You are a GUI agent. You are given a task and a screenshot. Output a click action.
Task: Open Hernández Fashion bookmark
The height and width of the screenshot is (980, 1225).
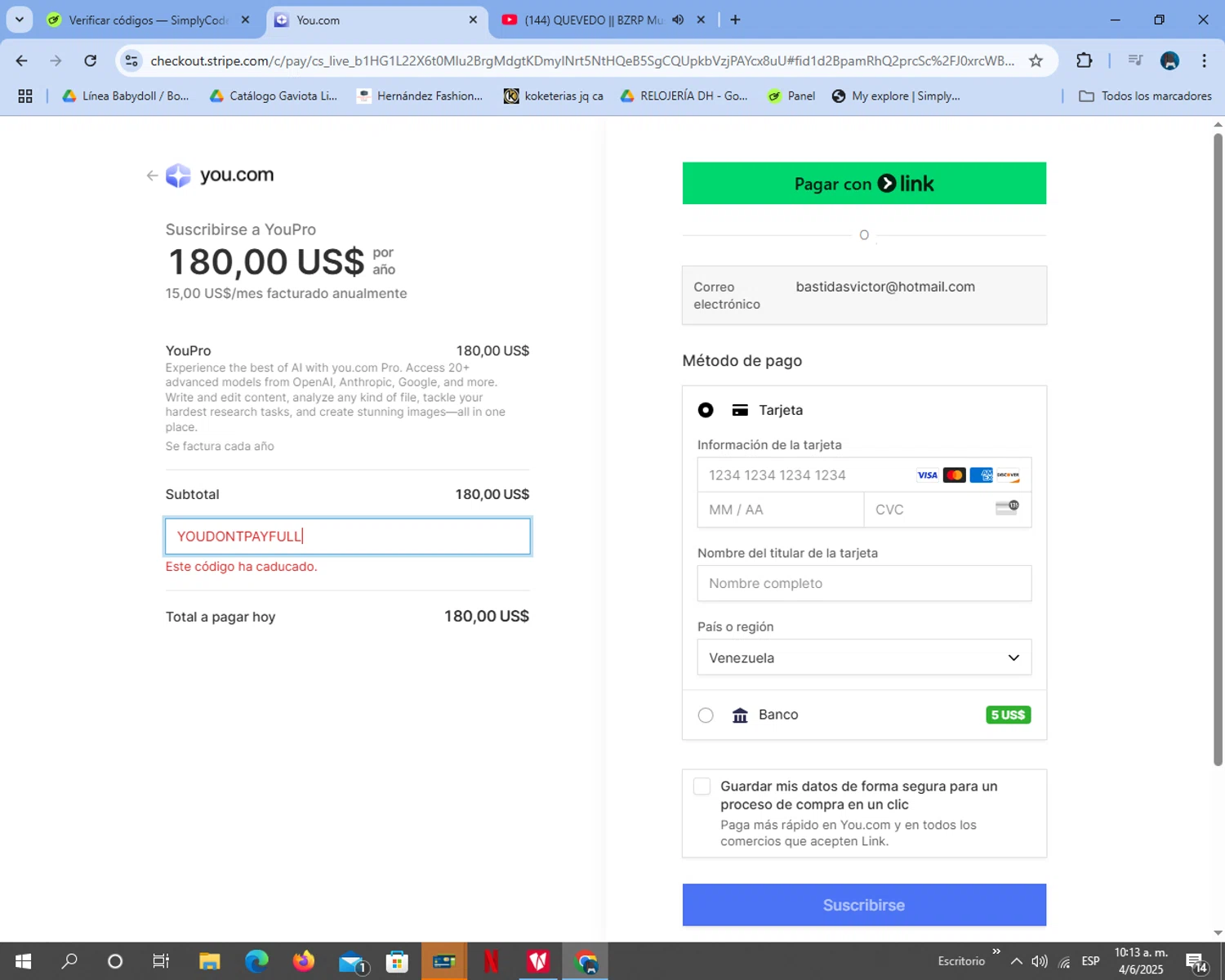(x=421, y=96)
